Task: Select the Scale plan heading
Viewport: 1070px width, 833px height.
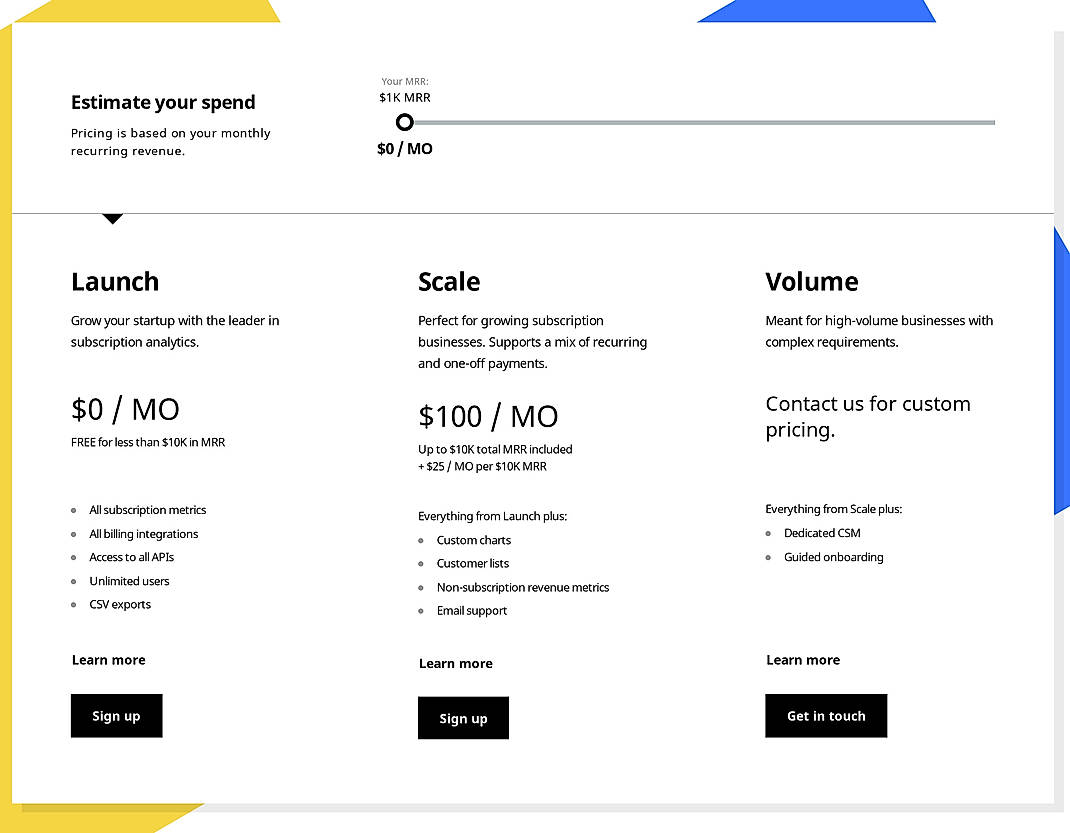Action: 448,282
